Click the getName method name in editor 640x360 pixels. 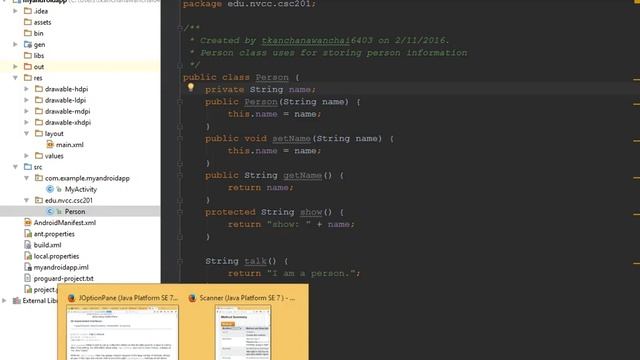(x=302, y=175)
